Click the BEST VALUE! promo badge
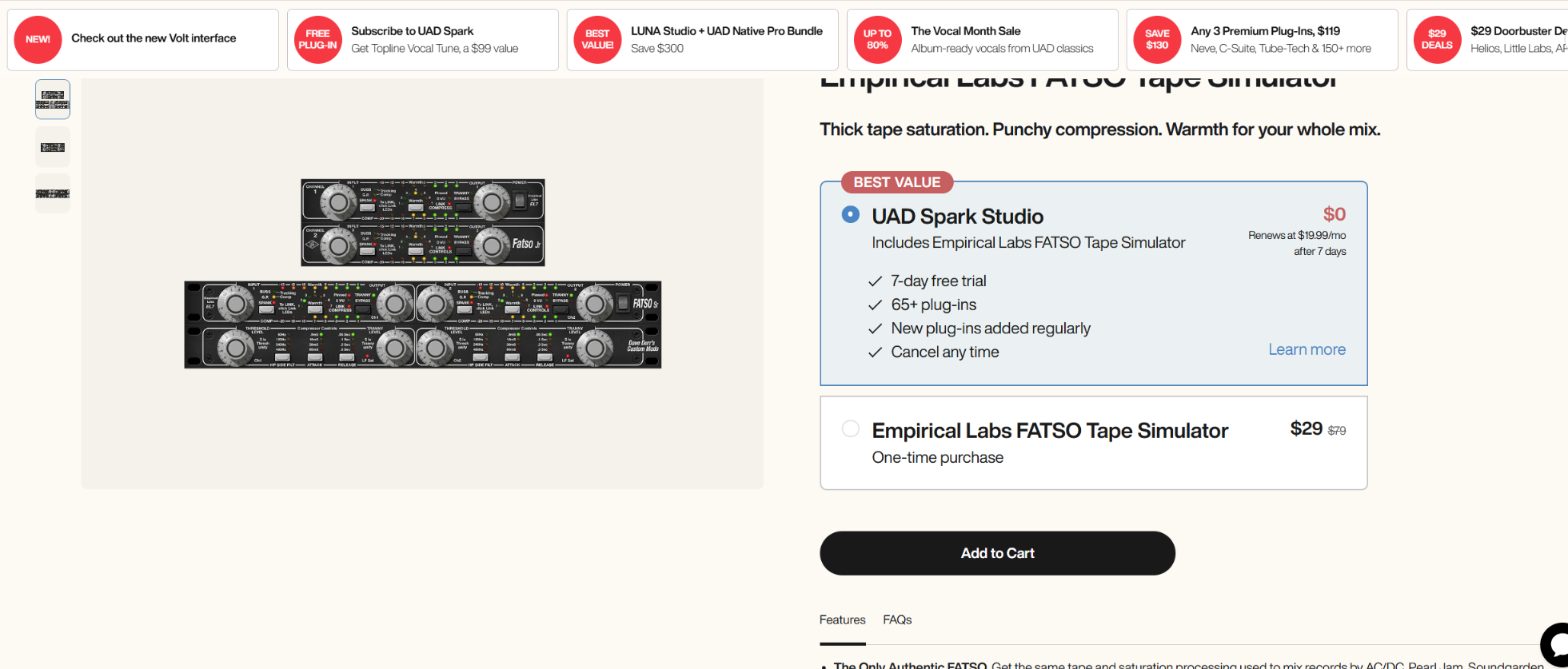Image resolution: width=1568 pixels, height=669 pixels. [x=597, y=39]
